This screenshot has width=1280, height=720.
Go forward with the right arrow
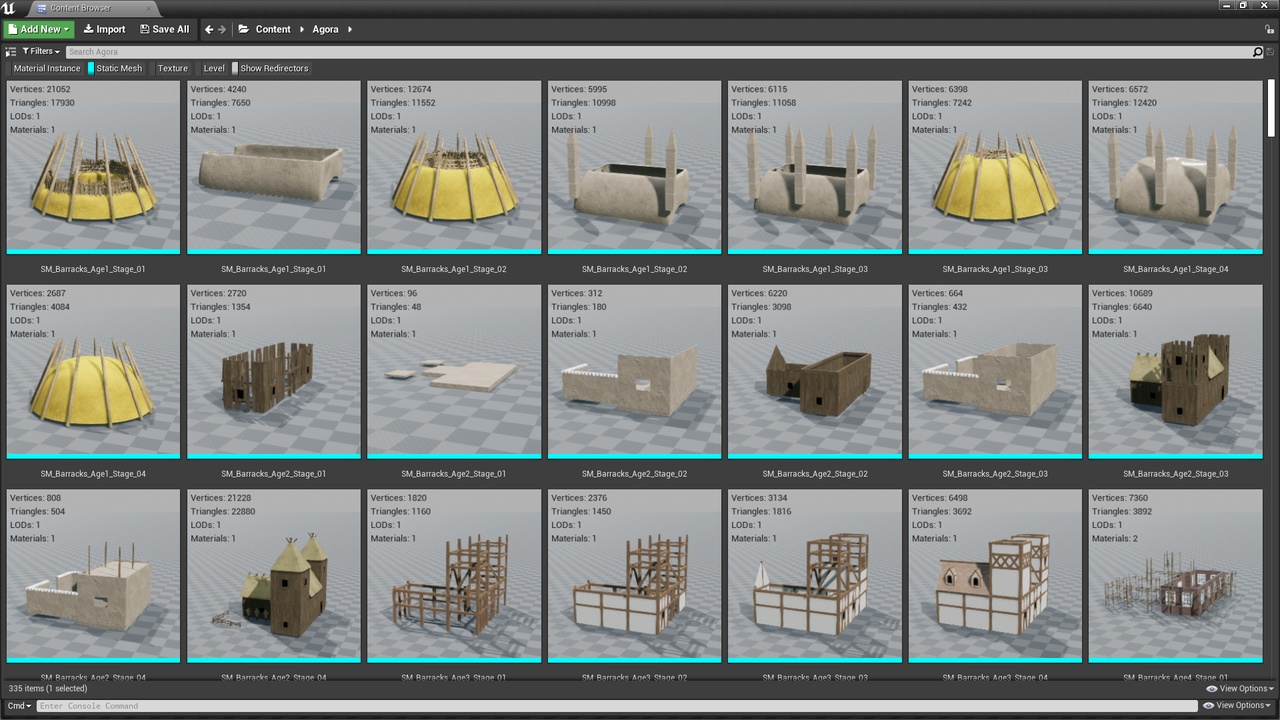[x=222, y=30]
